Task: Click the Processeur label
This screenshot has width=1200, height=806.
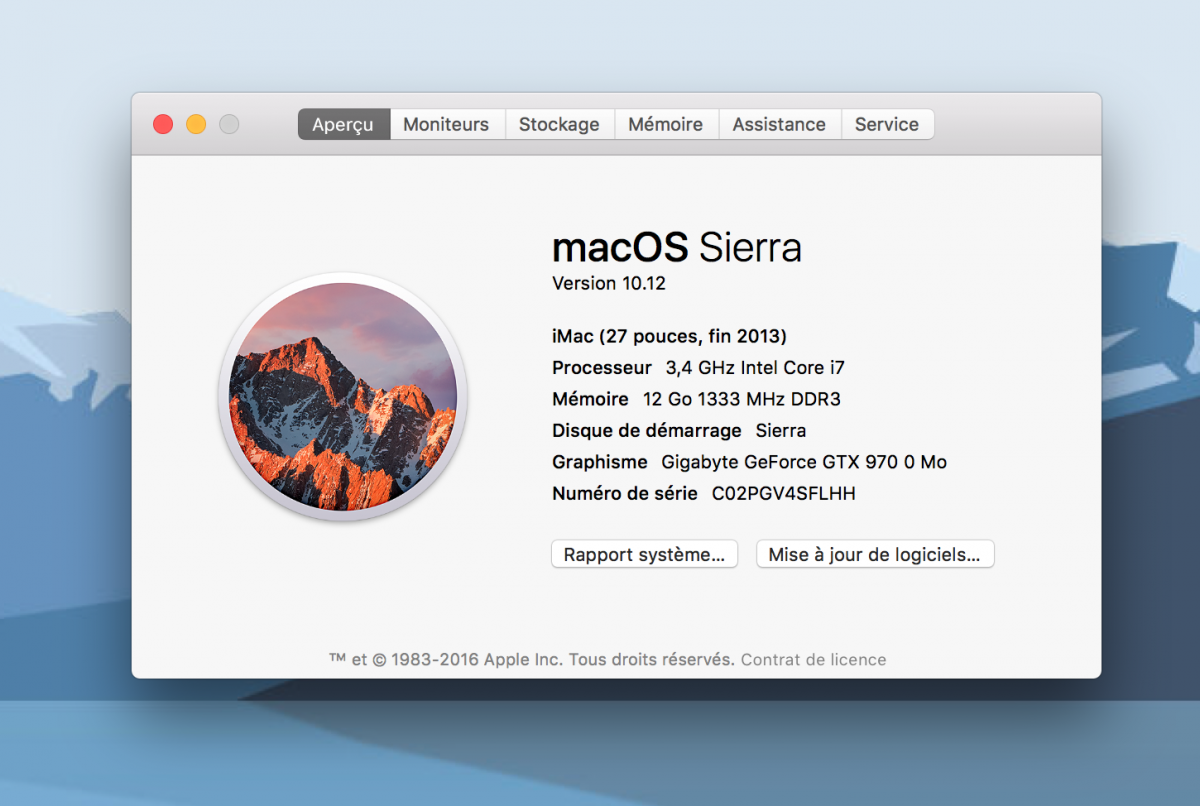Action: [x=602, y=368]
